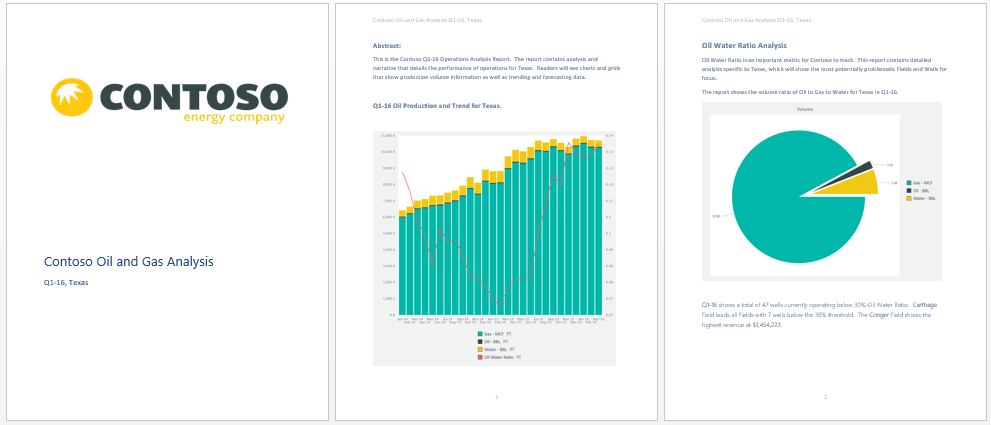The width and height of the screenshot is (991, 425).
Task: Click the '2 M' pie data label
Action: (x=894, y=183)
